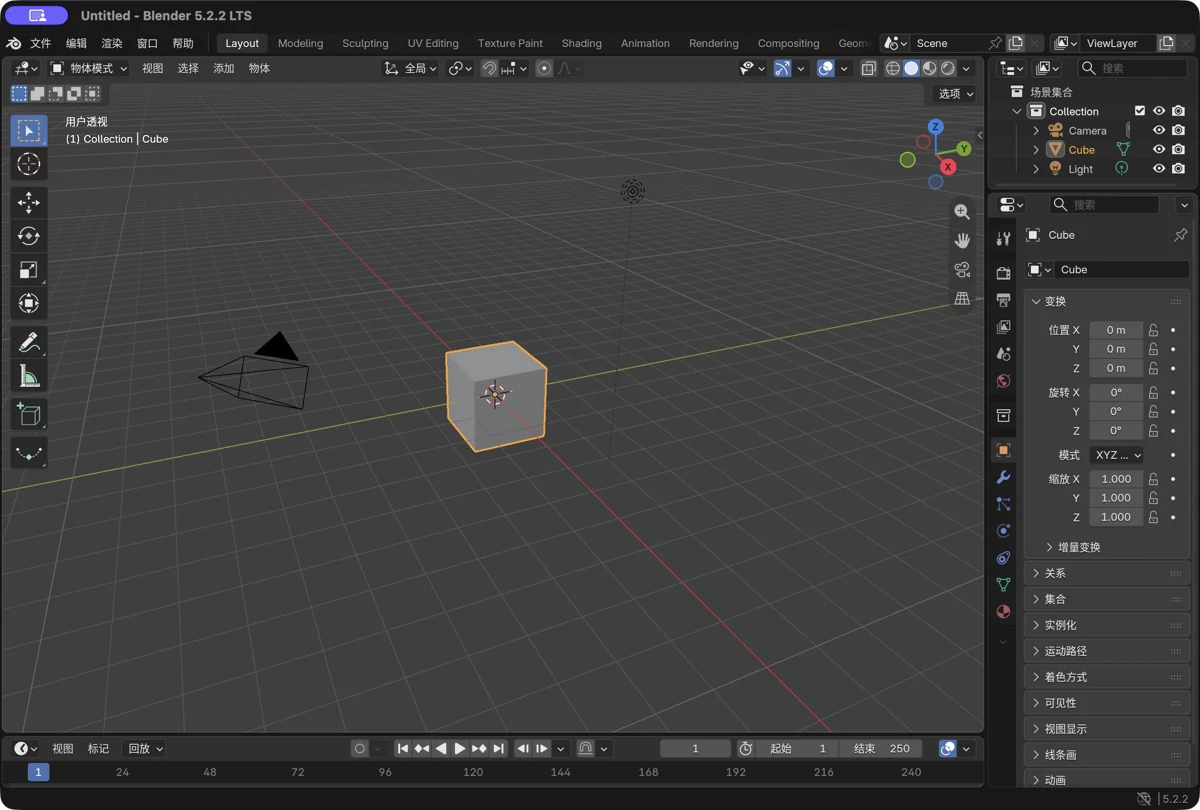Open the 文件 menu
The width and height of the screenshot is (1200, 810).
pos(41,43)
